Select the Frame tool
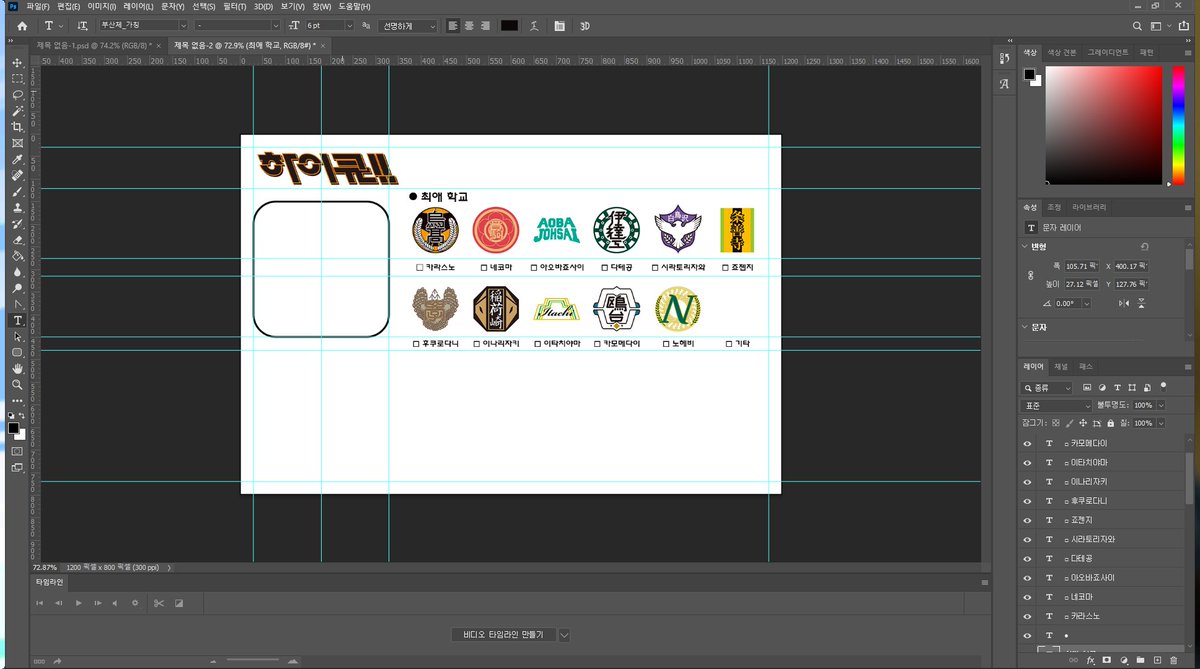 pos(17,143)
